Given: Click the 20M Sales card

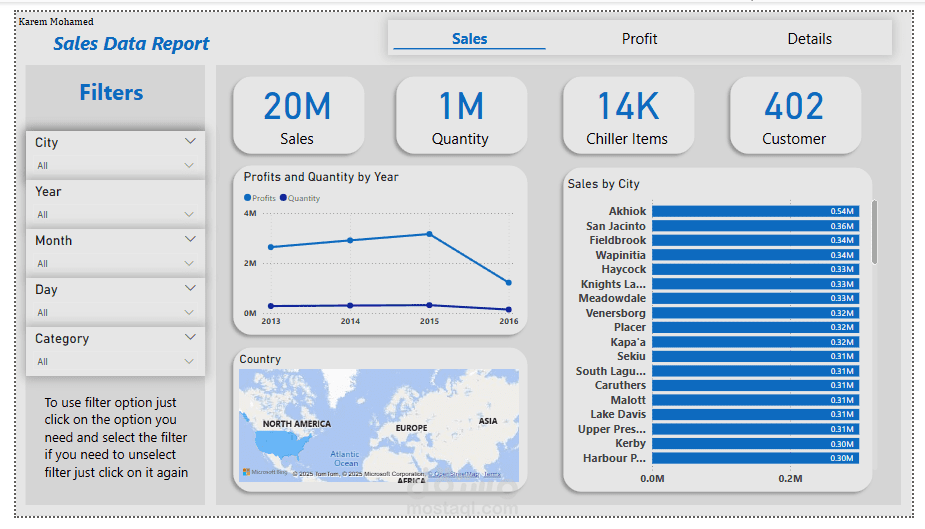Looking at the screenshot, I should (x=298, y=116).
